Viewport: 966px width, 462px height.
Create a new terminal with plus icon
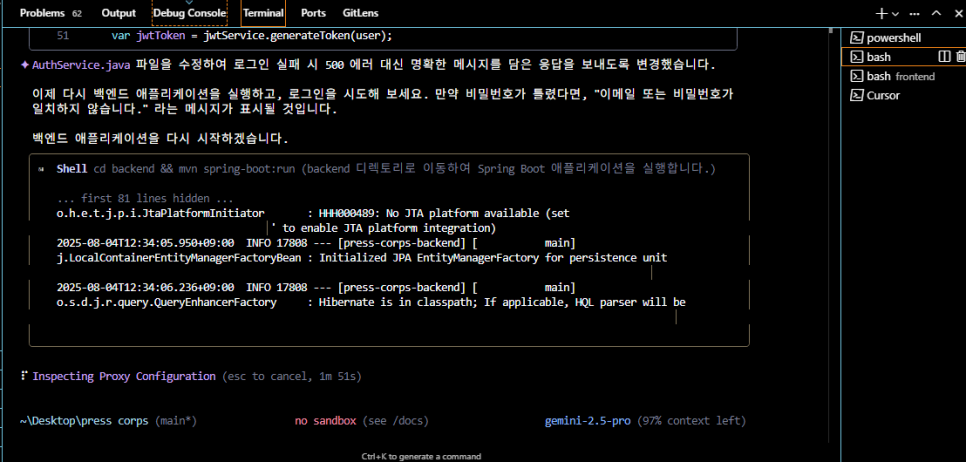(x=882, y=13)
